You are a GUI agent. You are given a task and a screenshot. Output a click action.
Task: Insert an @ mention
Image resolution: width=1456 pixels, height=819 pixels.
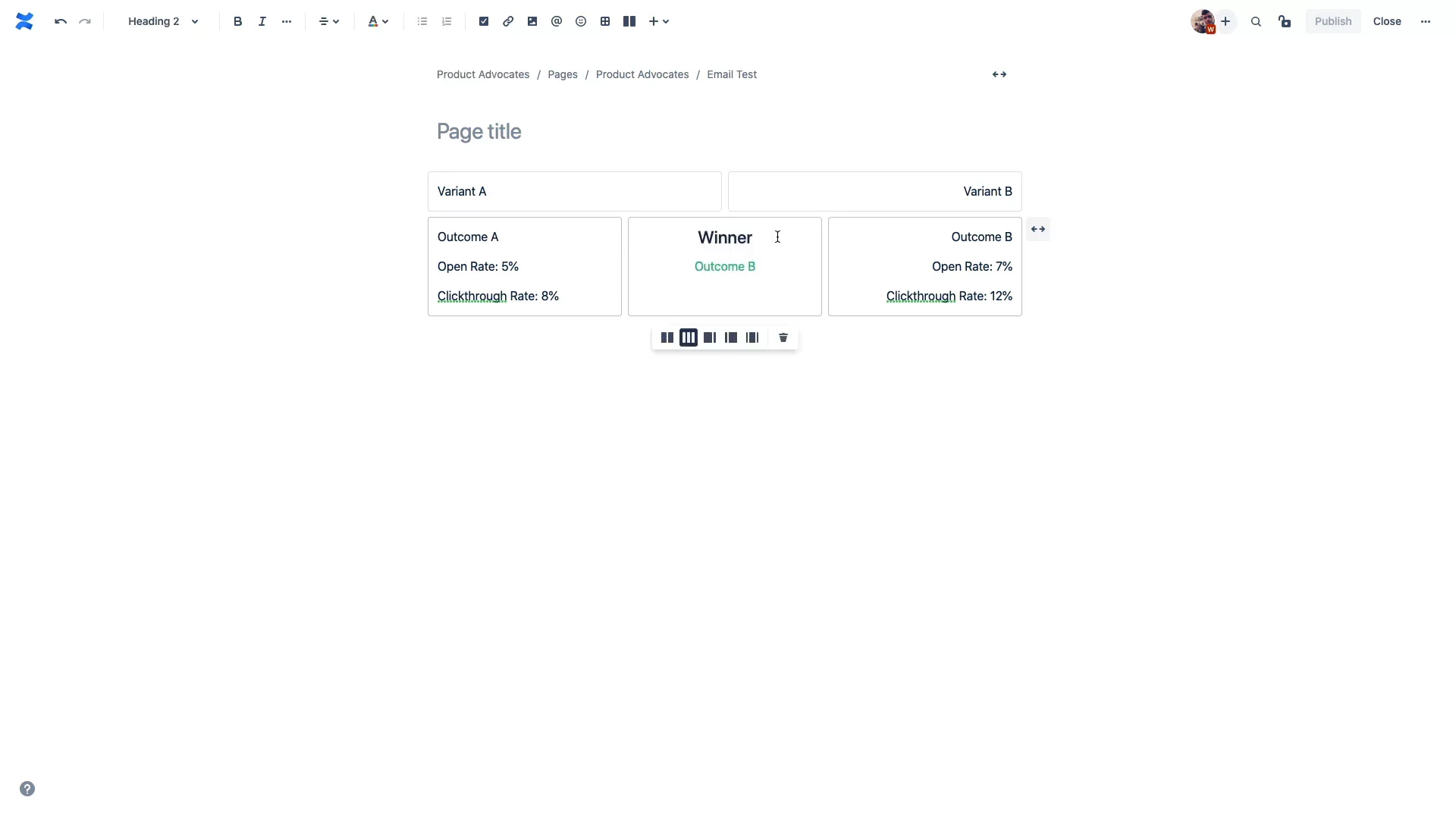click(x=557, y=21)
